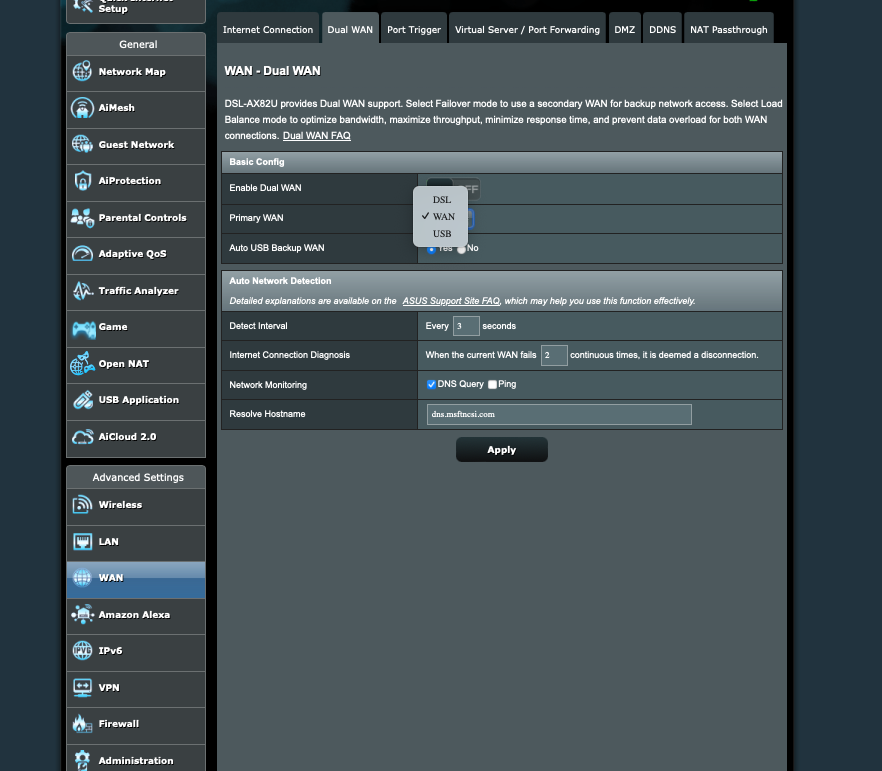Select DSL in the Primary WAN list
882x771 pixels.
pyautogui.click(x=442, y=199)
